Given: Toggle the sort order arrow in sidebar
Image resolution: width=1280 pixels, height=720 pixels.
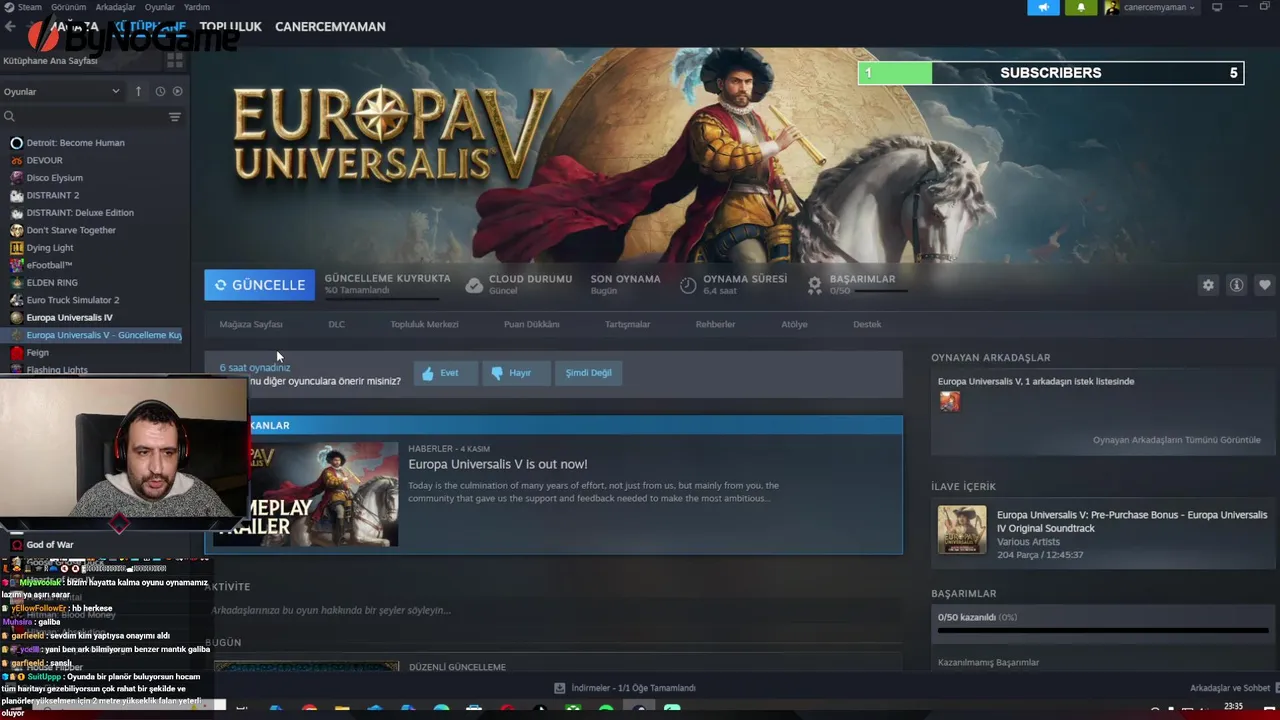Looking at the screenshot, I should tap(138, 91).
